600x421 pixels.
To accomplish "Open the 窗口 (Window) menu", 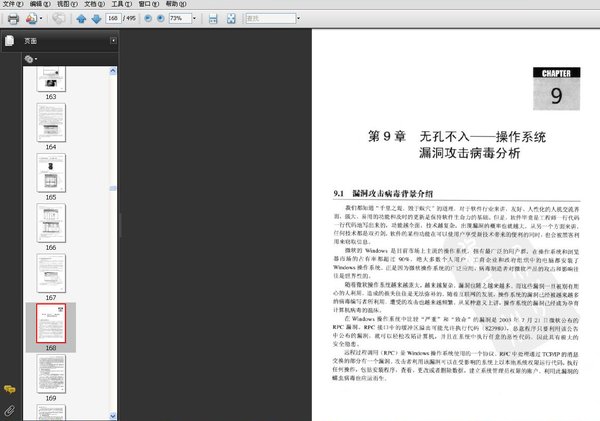I will tap(149, 4).
